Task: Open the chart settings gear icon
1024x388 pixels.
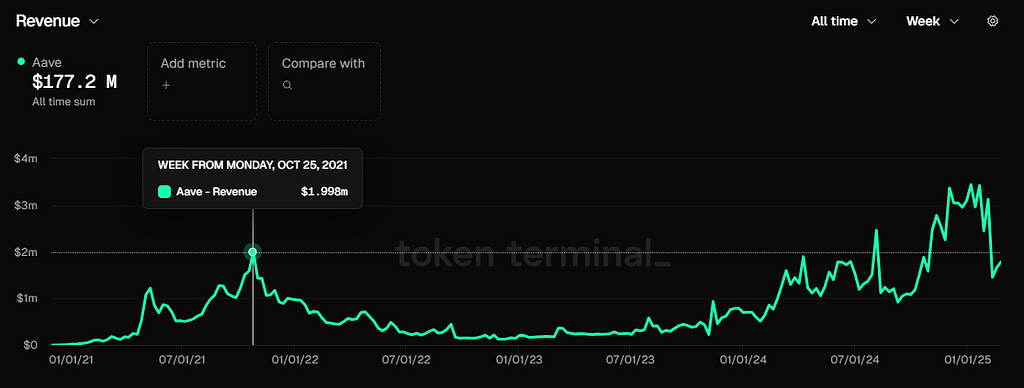Action: 992,21
